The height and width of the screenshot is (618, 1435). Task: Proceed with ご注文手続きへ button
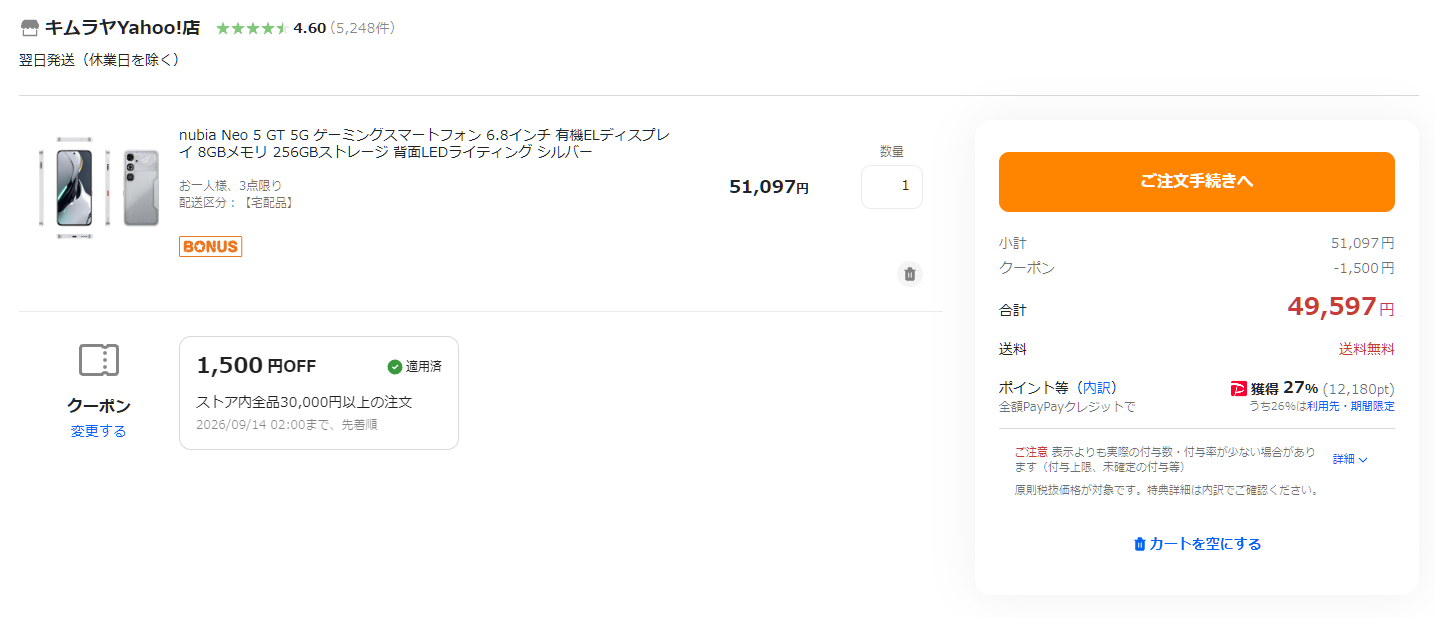1196,182
